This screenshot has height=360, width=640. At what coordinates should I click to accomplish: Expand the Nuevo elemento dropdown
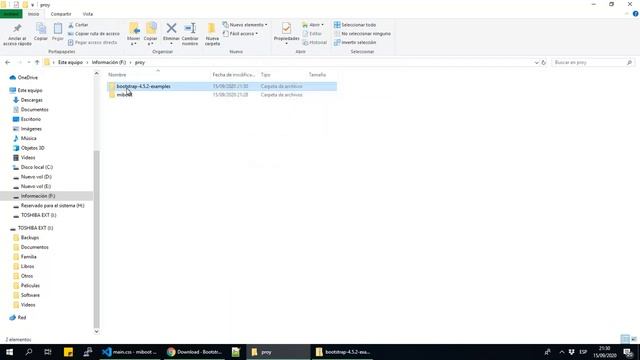tap(245, 25)
